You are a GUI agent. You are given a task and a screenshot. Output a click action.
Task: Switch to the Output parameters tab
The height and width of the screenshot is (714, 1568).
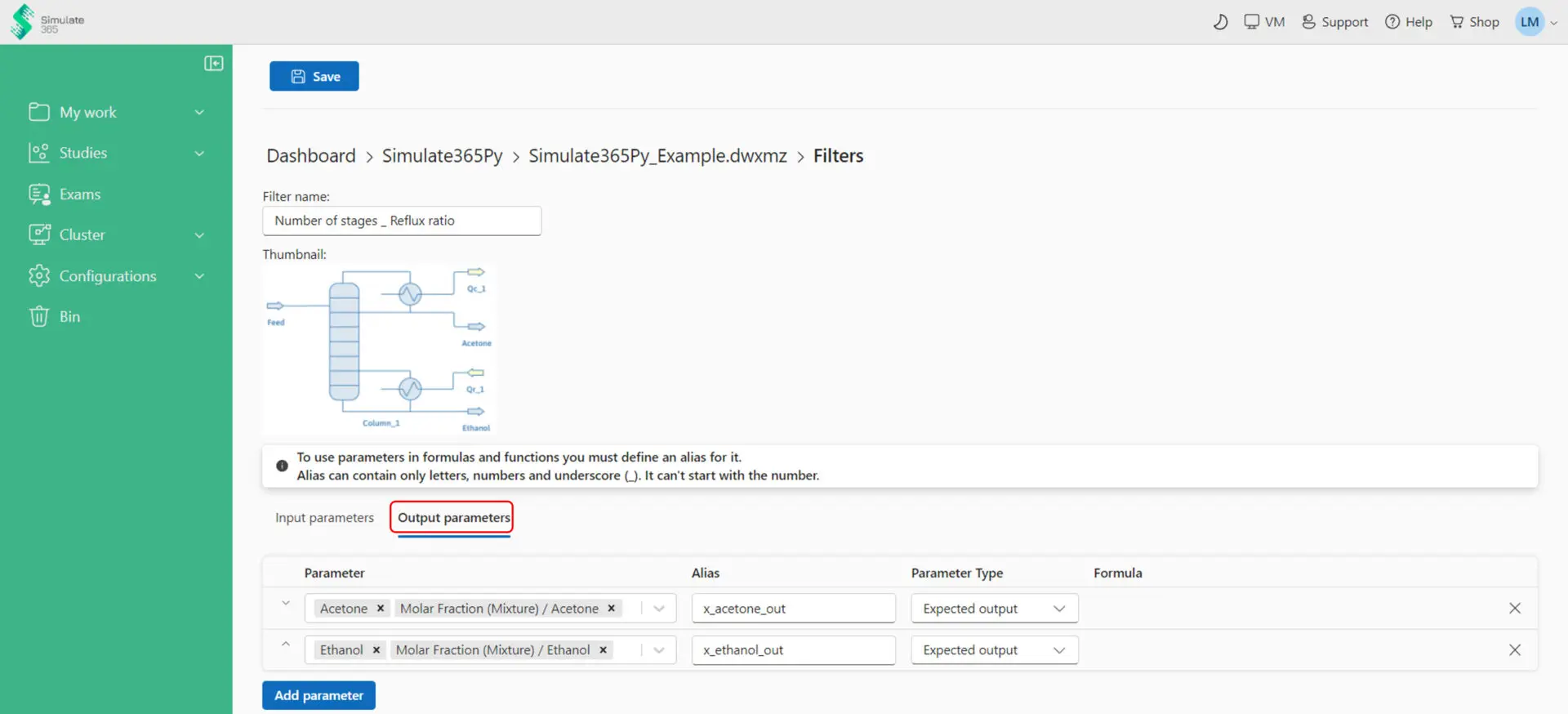(453, 518)
